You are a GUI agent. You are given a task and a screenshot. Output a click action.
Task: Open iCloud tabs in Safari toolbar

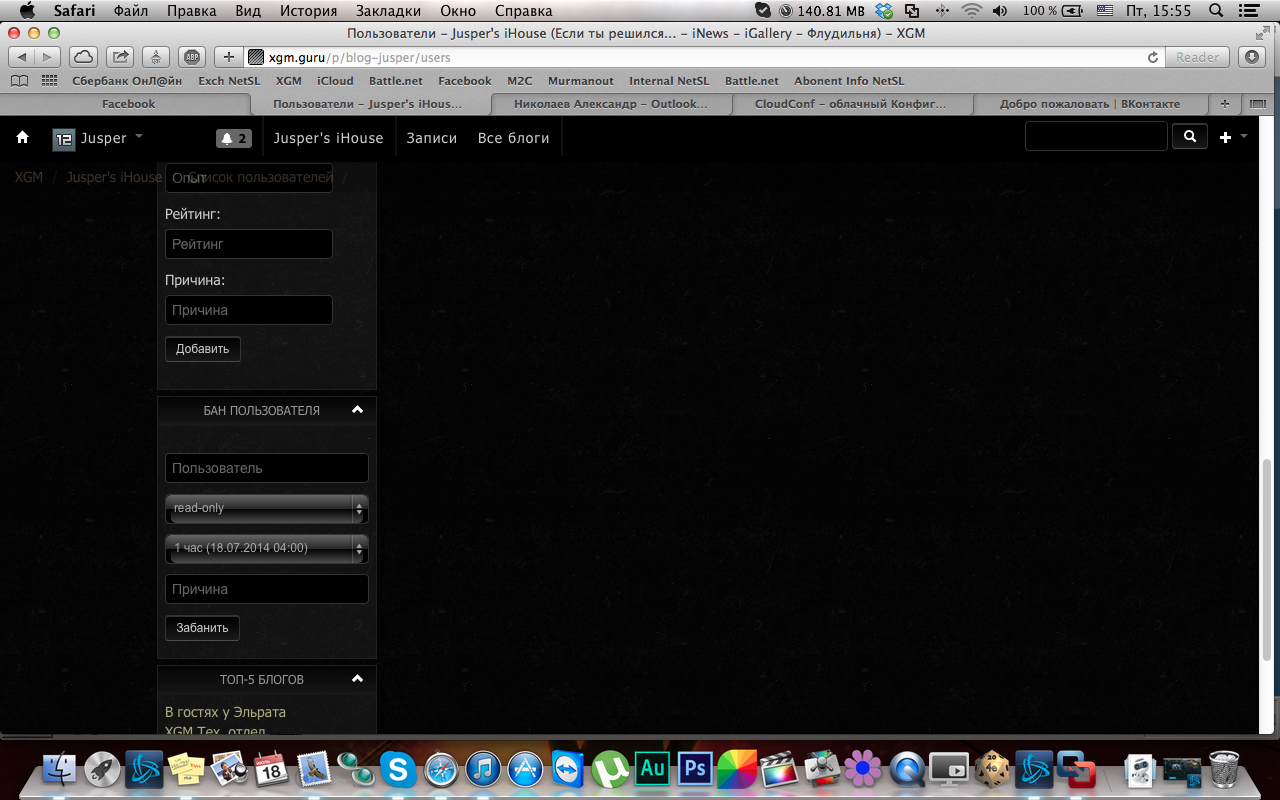click(85, 57)
